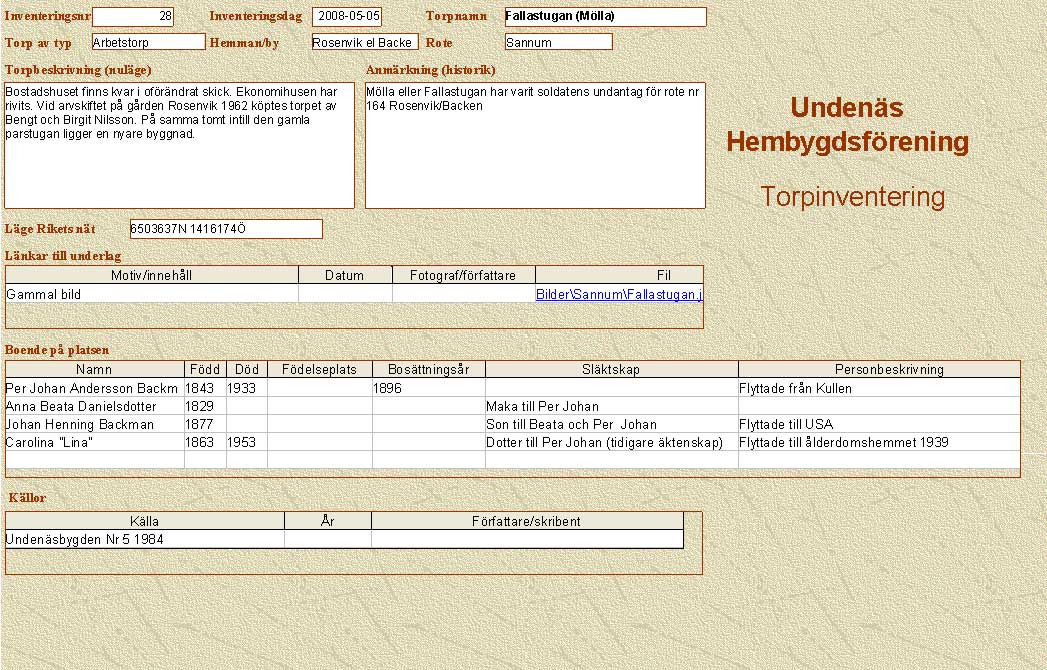Image resolution: width=1047 pixels, height=670 pixels.
Task: Click the Namn column header in residents table
Action: (x=95, y=369)
